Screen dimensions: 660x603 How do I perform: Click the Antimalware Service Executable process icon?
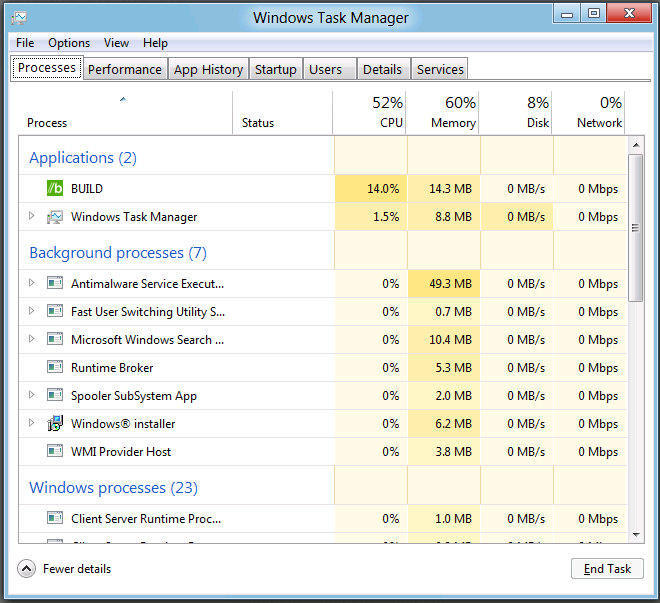coord(55,283)
